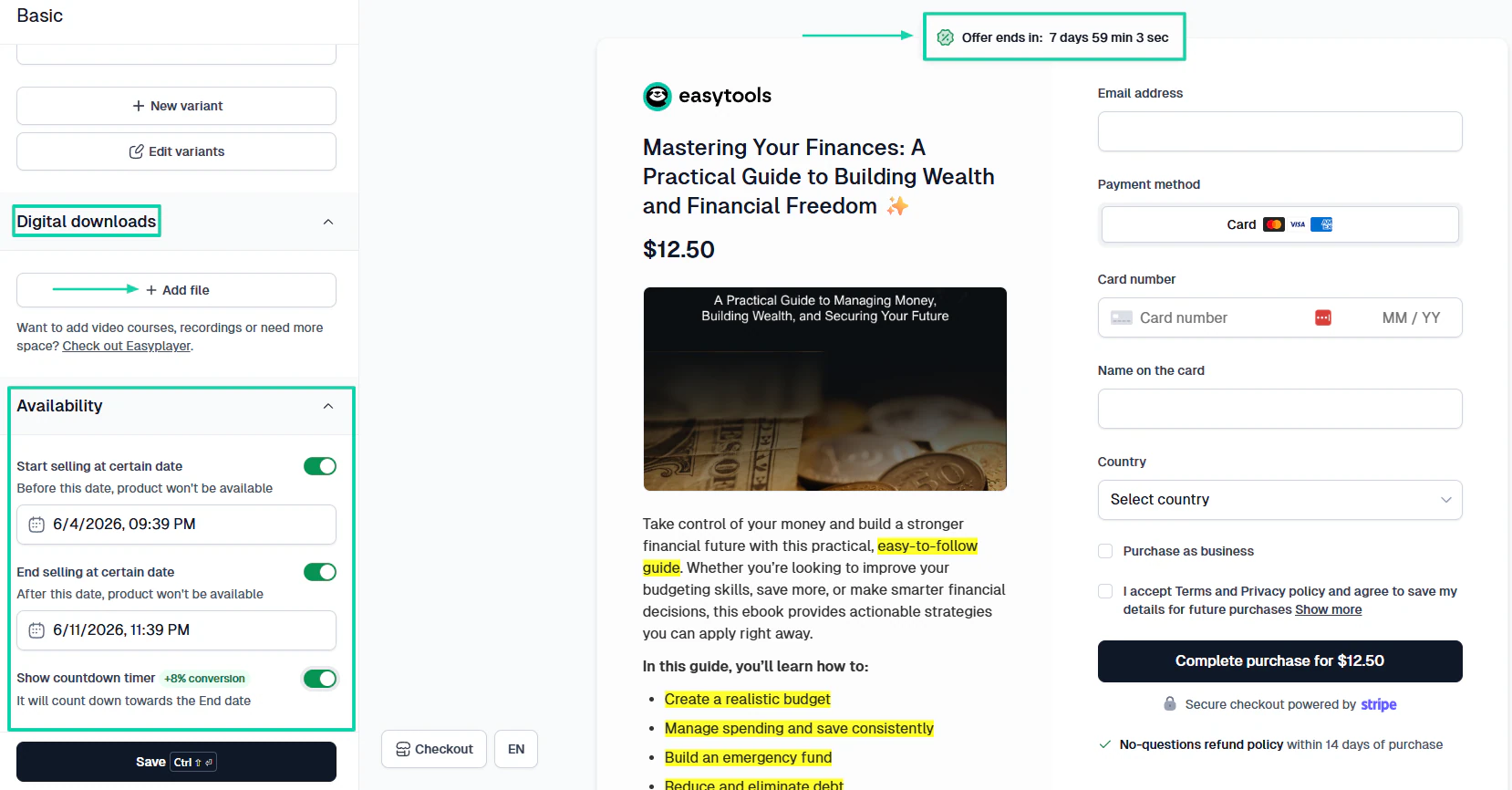This screenshot has width=1512, height=790.
Task: Open the Select country dropdown
Action: coord(1279,500)
